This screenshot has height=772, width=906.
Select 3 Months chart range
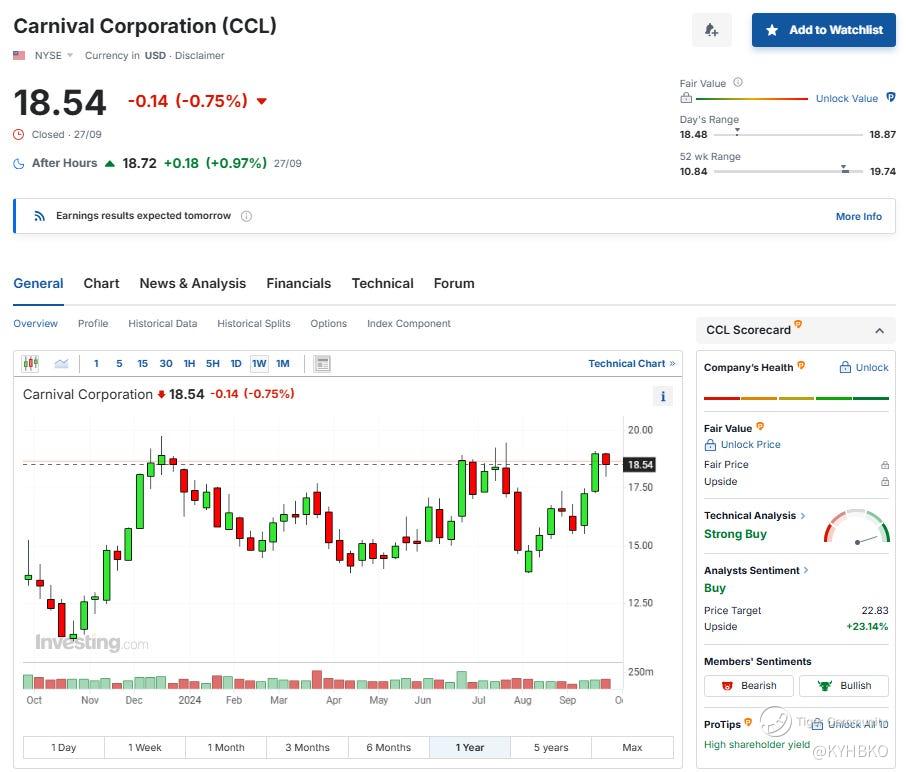[x=307, y=747]
